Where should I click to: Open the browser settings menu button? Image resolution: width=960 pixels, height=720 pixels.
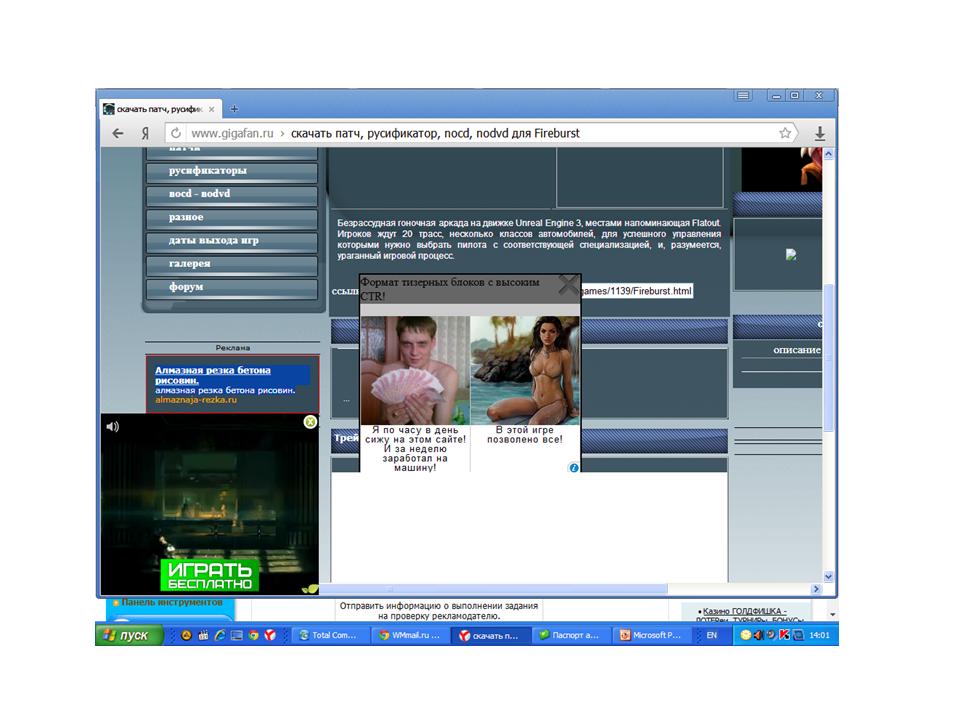pyautogui.click(x=743, y=96)
